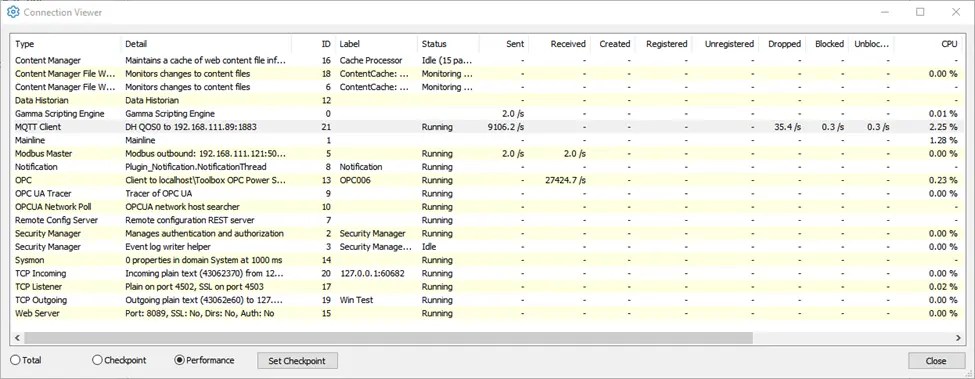Sort by the Status column header
Screen dimensions: 975x379
pos(448,43)
